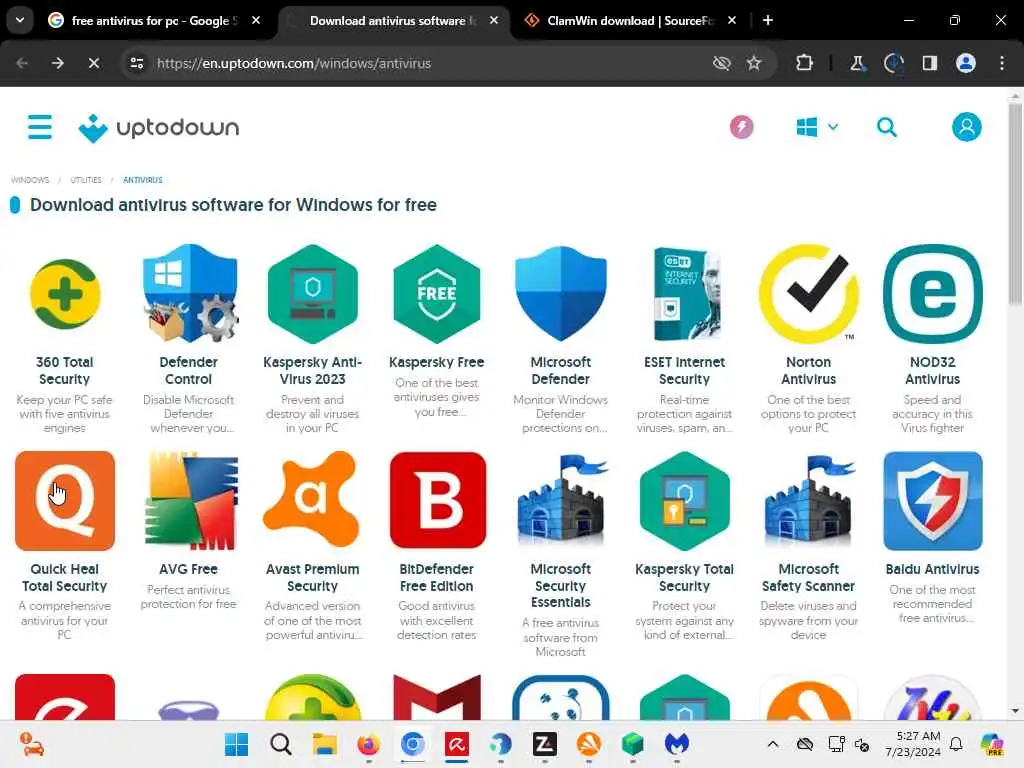Open the Uptodown site search
The width and height of the screenshot is (1024, 768).
tap(886, 127)
